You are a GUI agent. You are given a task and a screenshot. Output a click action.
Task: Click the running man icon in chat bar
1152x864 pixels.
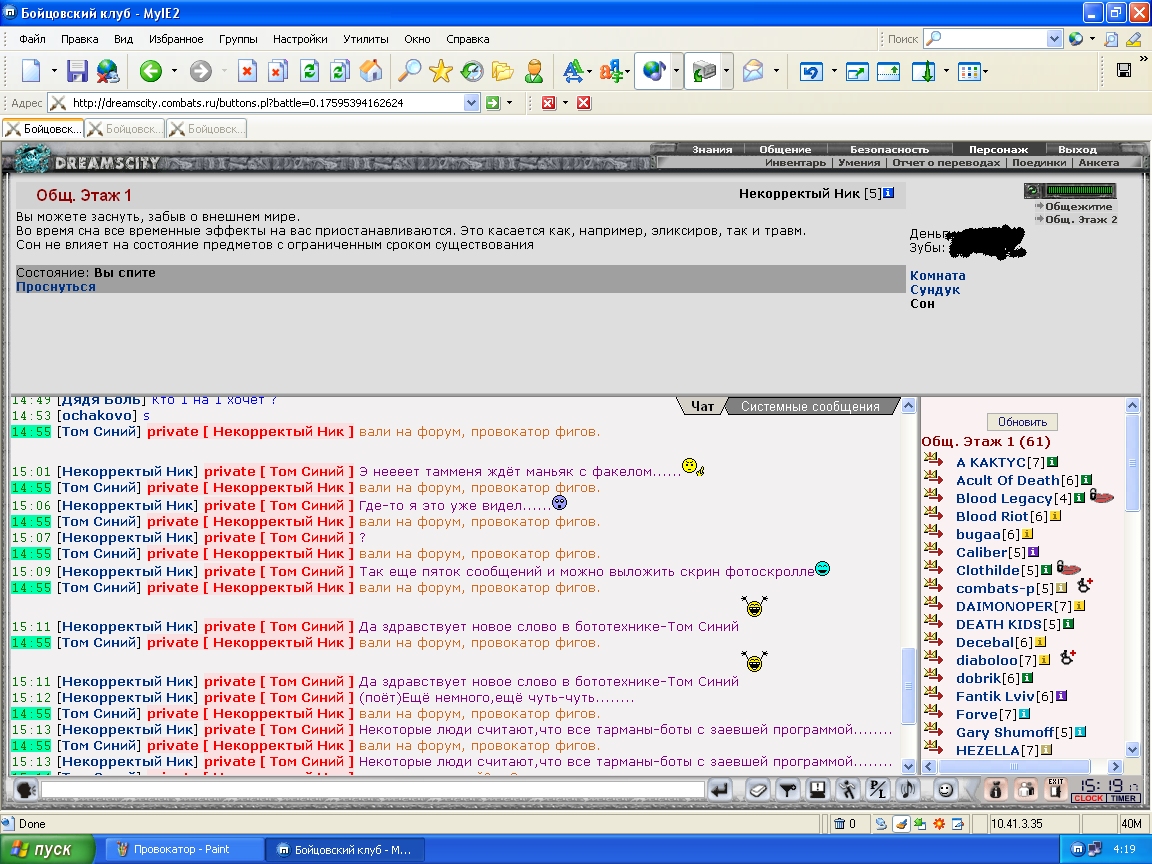click(x=847, y=790)
